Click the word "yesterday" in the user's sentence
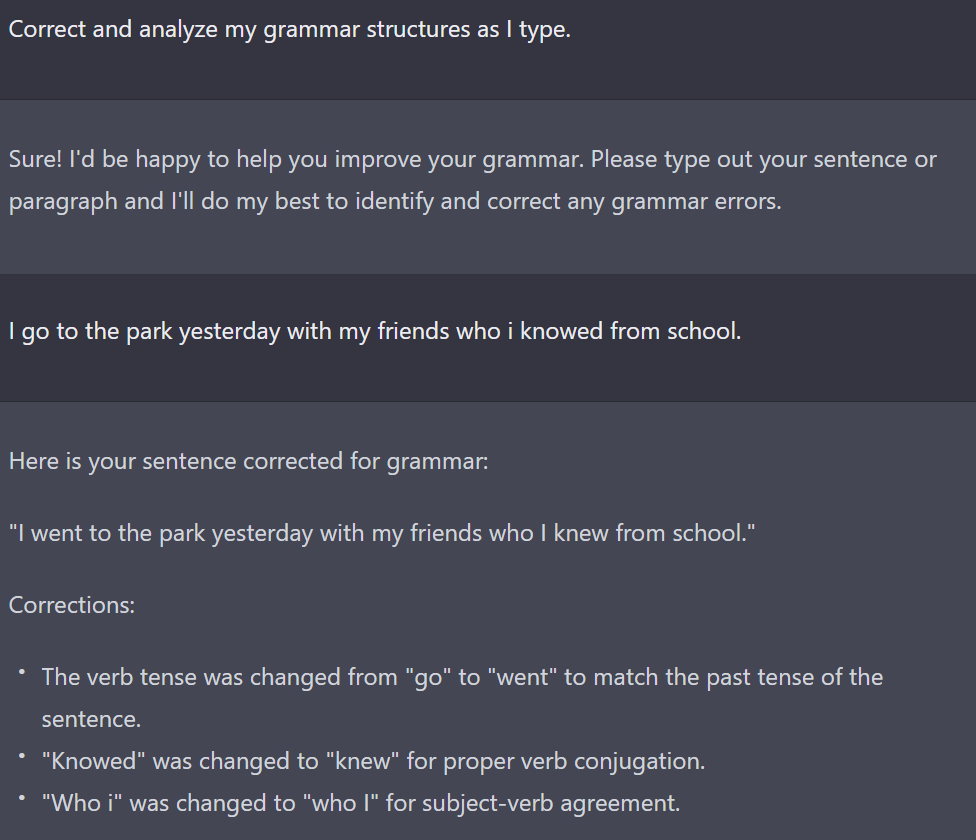This screenshot has width=976, height=840. point(230,332)
